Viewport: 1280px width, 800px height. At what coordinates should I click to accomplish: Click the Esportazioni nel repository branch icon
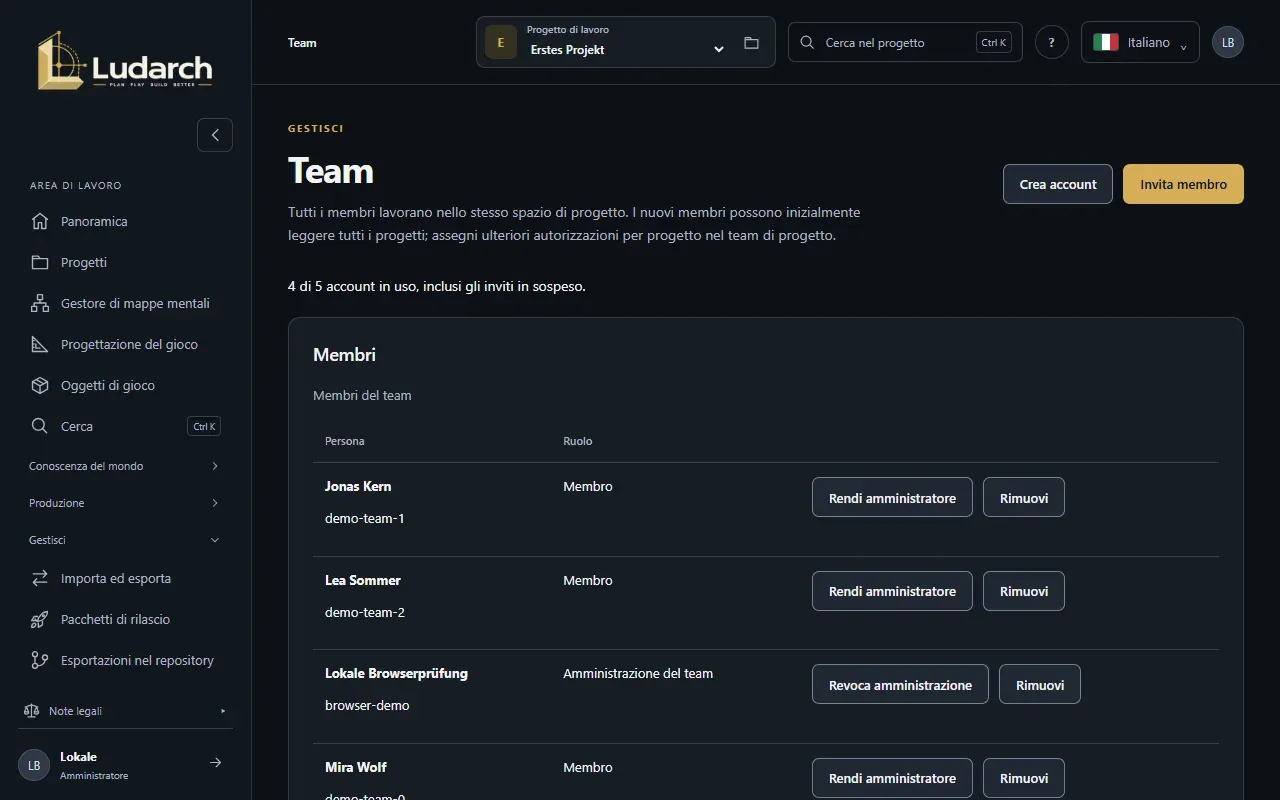[40, 660]
